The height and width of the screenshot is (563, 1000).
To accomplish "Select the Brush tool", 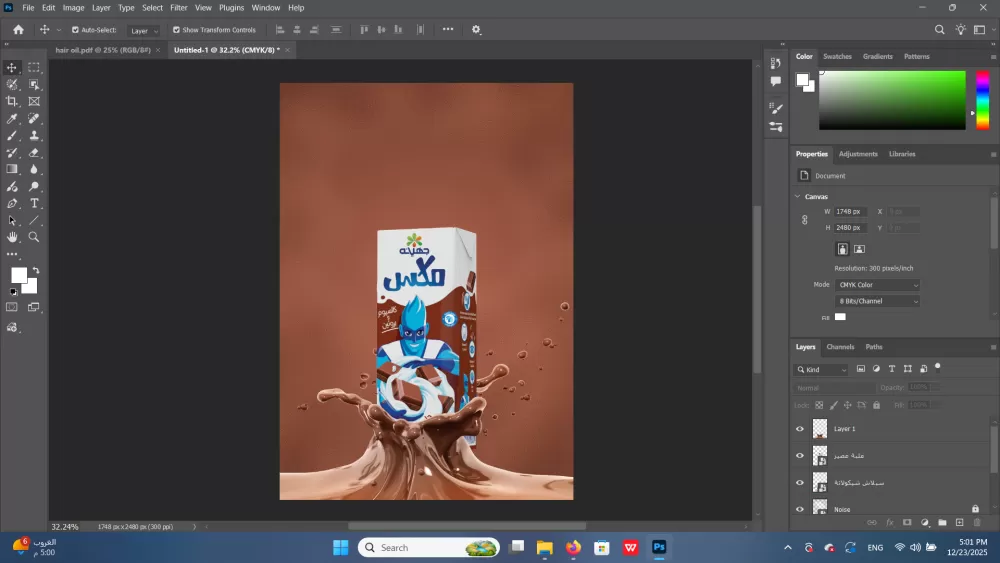I will coord(11,135).
